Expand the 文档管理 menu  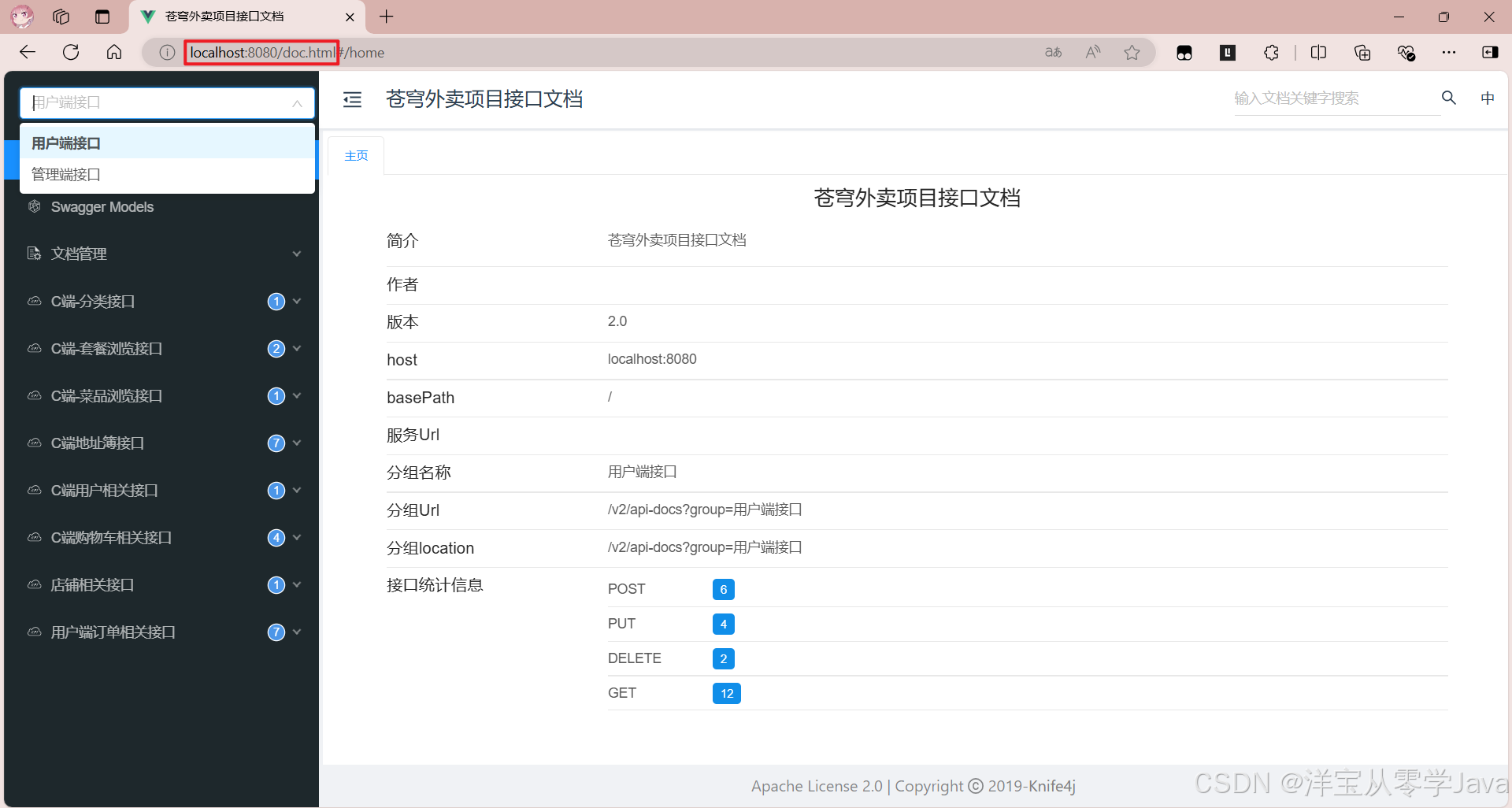[161, 254]
